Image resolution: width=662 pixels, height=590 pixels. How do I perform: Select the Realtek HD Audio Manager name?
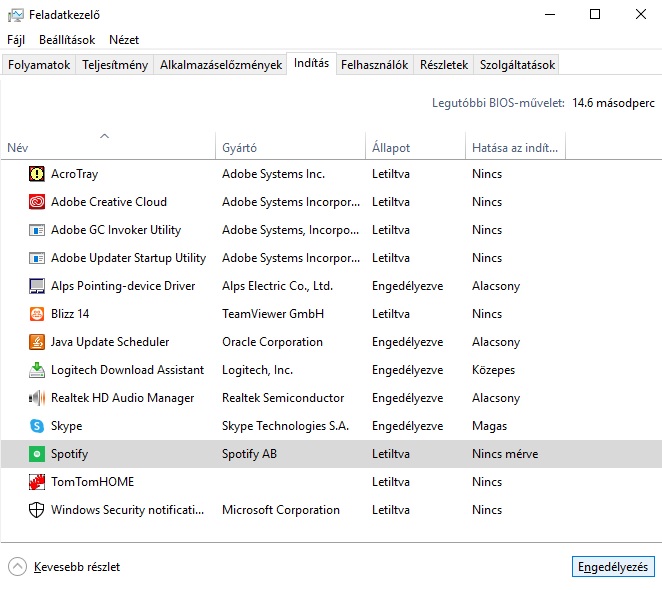(122, 398)
